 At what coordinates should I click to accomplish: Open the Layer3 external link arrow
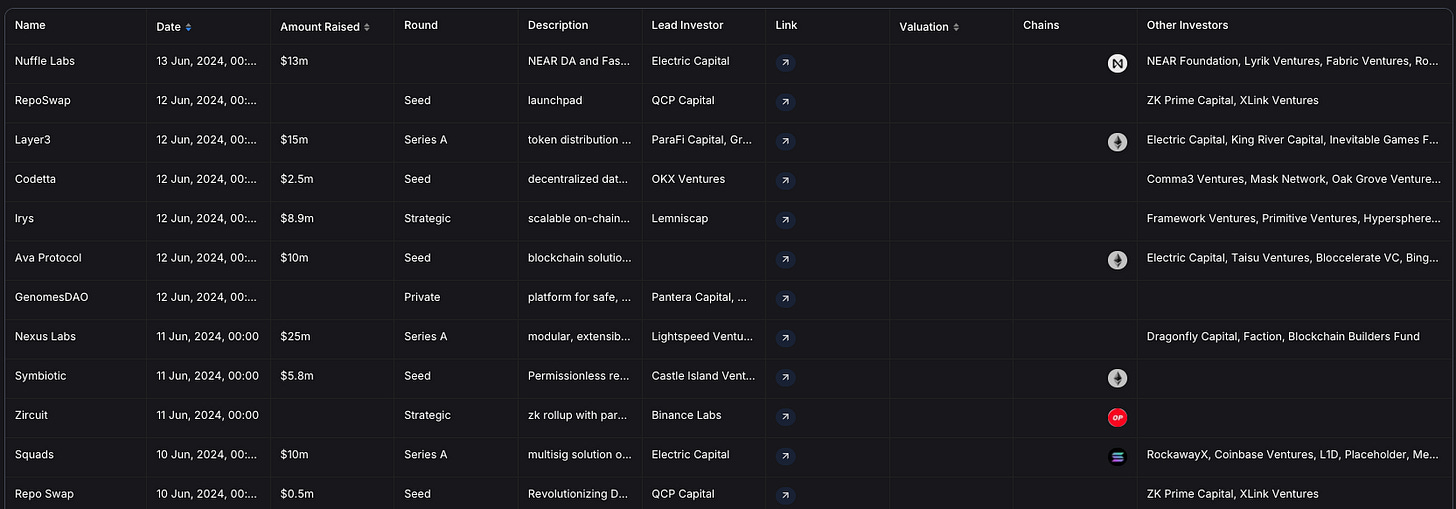[786, 141]
